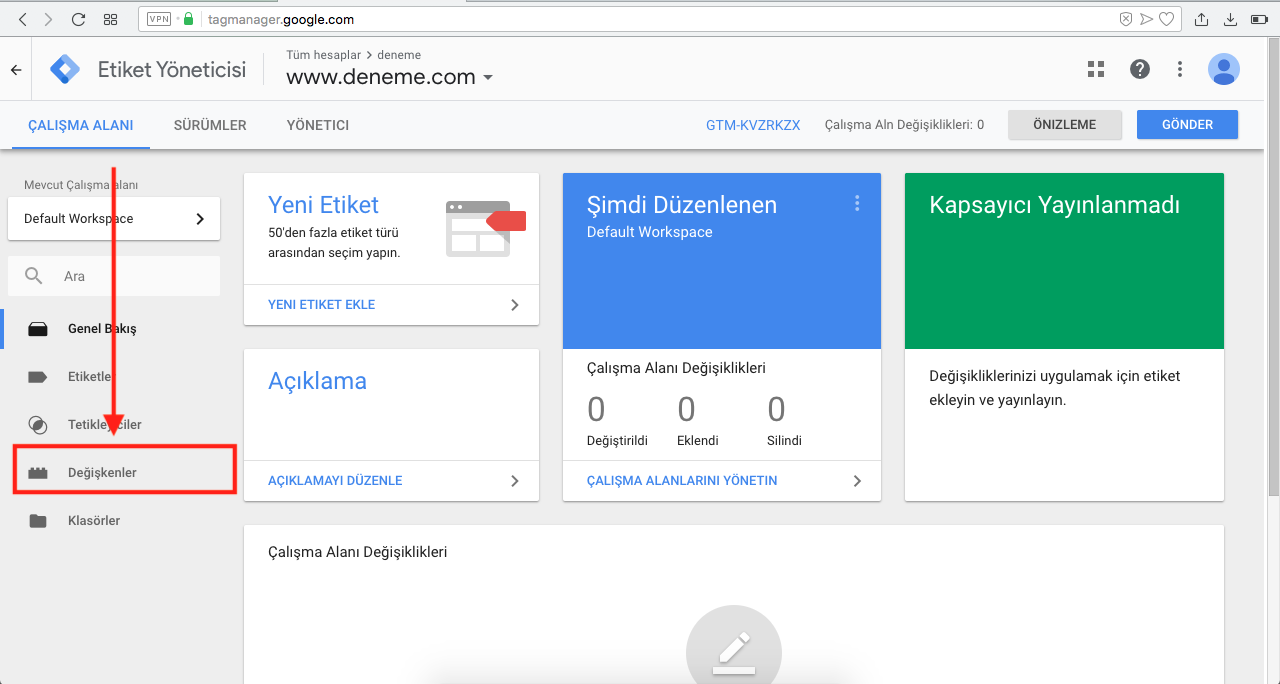Open the www.deneme.com container dropdown

tap(390, 77)
